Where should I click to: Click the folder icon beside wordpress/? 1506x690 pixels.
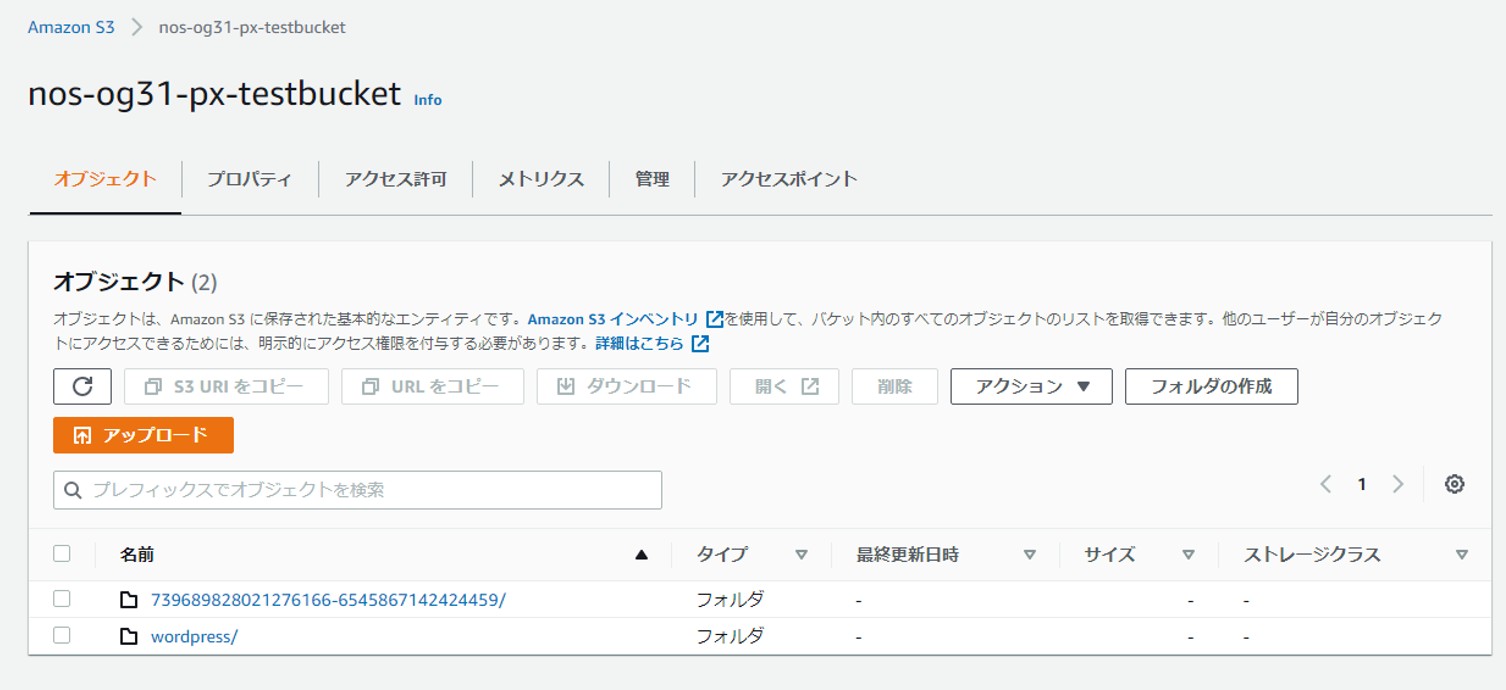click(129, 636)
